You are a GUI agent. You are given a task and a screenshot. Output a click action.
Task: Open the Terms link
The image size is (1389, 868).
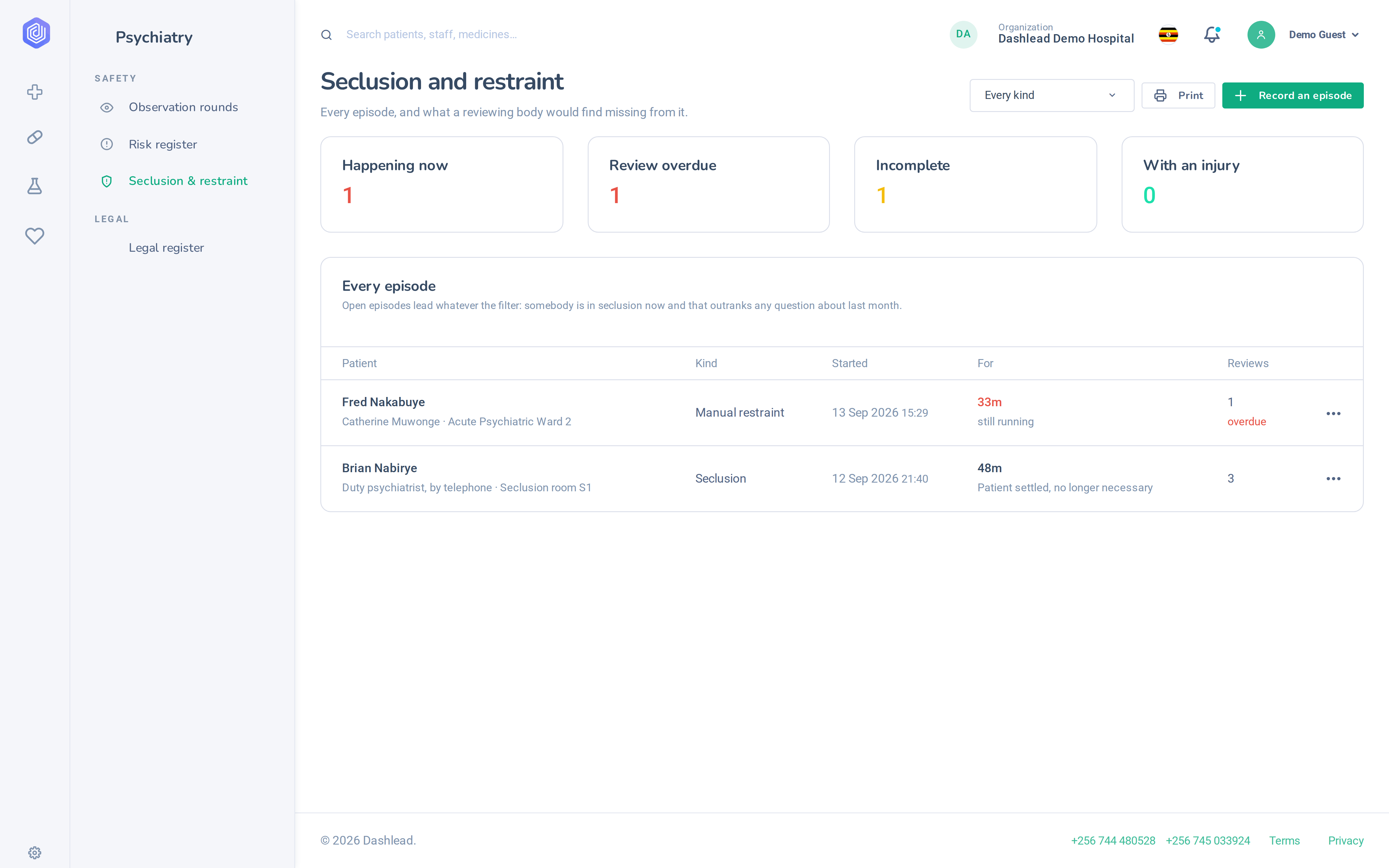pos(1284,841)
